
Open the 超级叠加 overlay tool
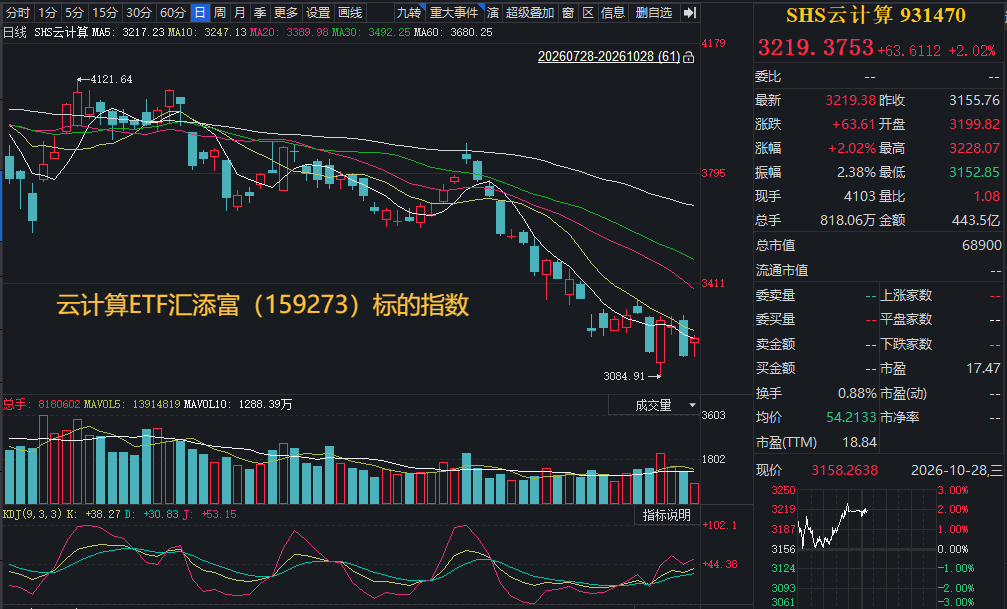530,13
